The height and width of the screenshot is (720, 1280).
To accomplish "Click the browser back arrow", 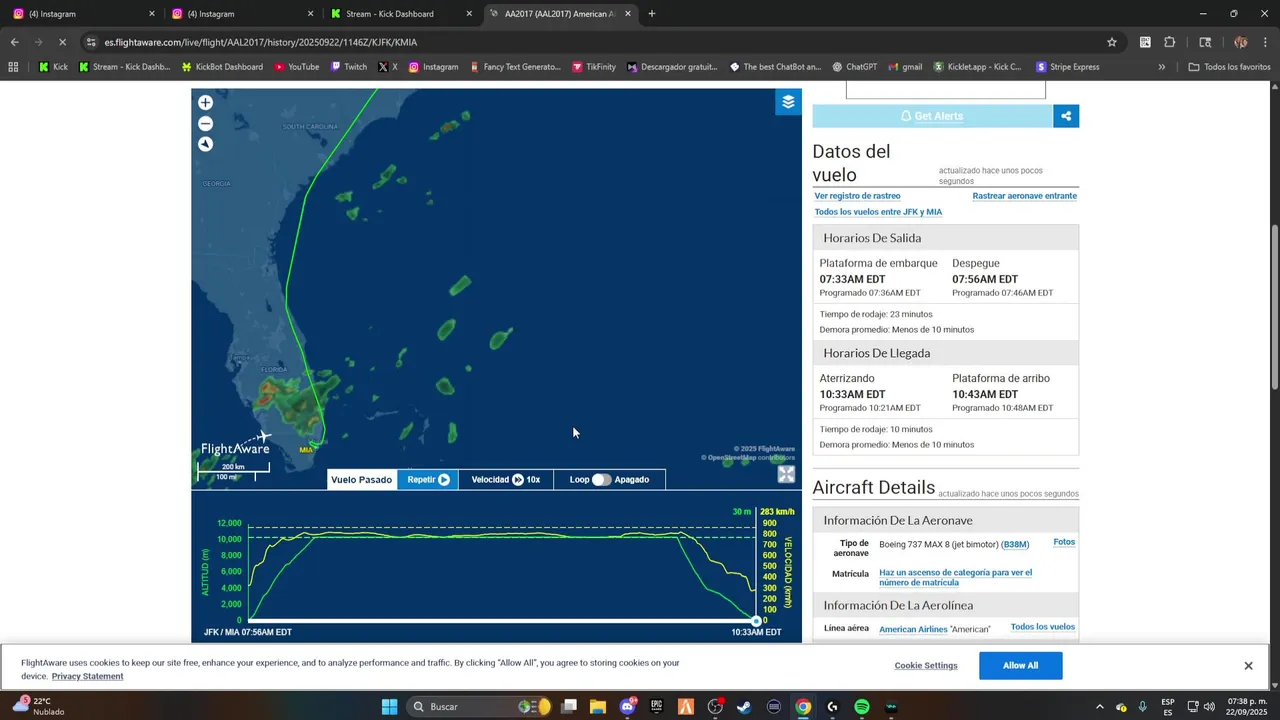I will click(14, 42).
